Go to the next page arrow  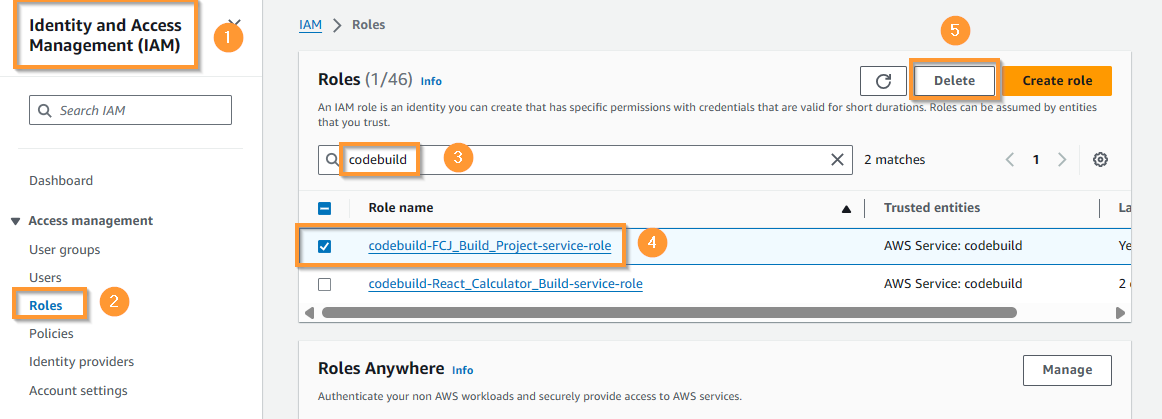[x=1062, y=159]
